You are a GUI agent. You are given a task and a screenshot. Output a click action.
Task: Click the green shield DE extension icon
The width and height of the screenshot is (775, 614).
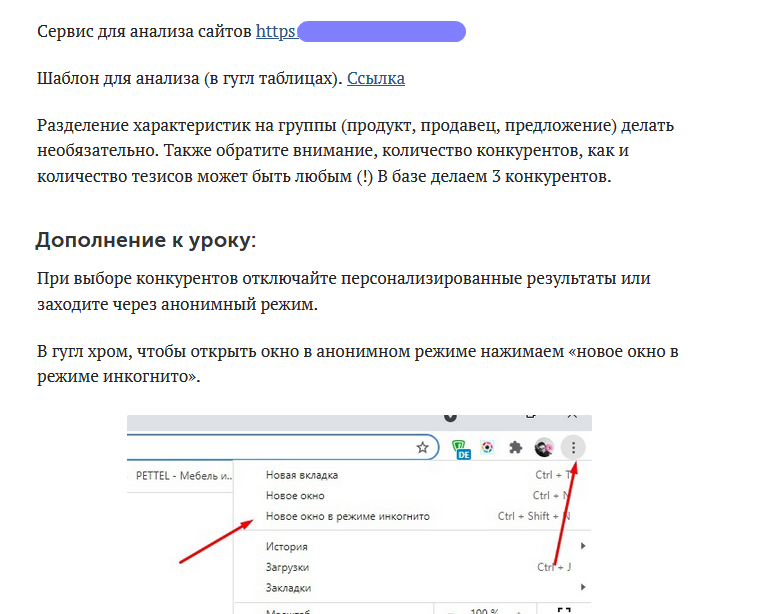pos(461,449)
